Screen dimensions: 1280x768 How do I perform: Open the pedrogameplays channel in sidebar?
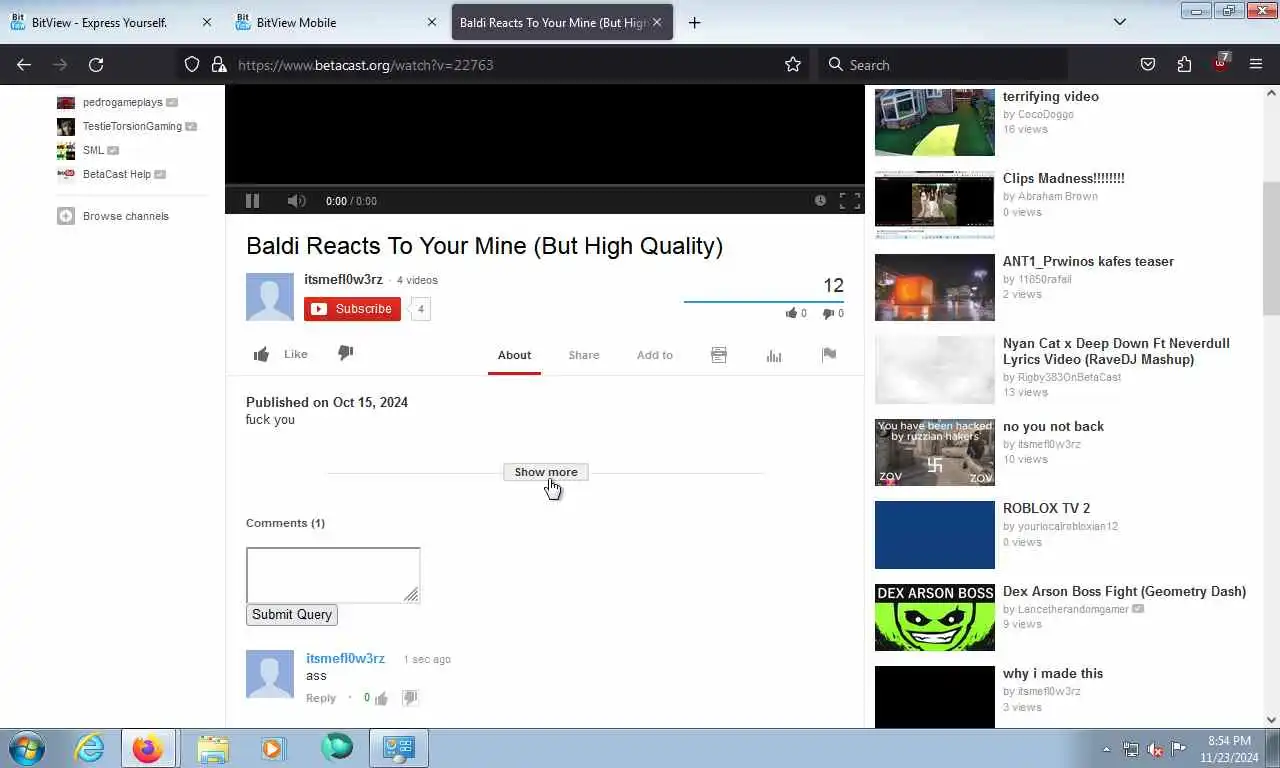click(123, 102)
